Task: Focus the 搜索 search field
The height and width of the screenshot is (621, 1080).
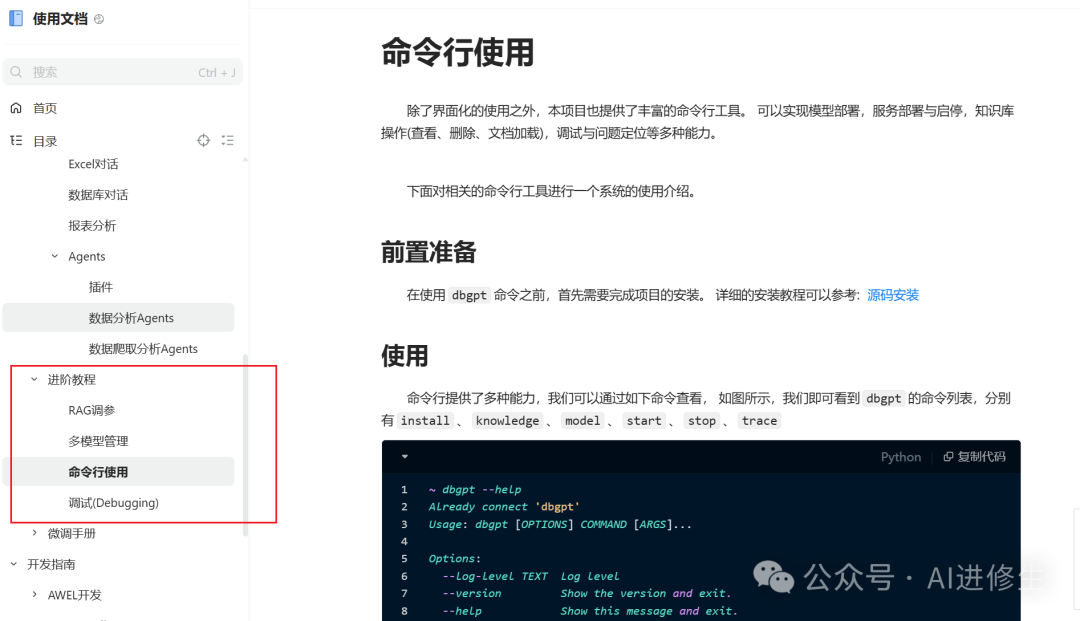Action: tap(123, 72)
